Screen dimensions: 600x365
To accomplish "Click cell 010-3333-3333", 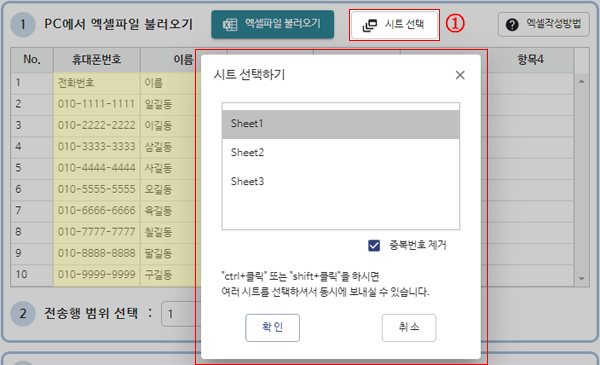I will 97,147.
